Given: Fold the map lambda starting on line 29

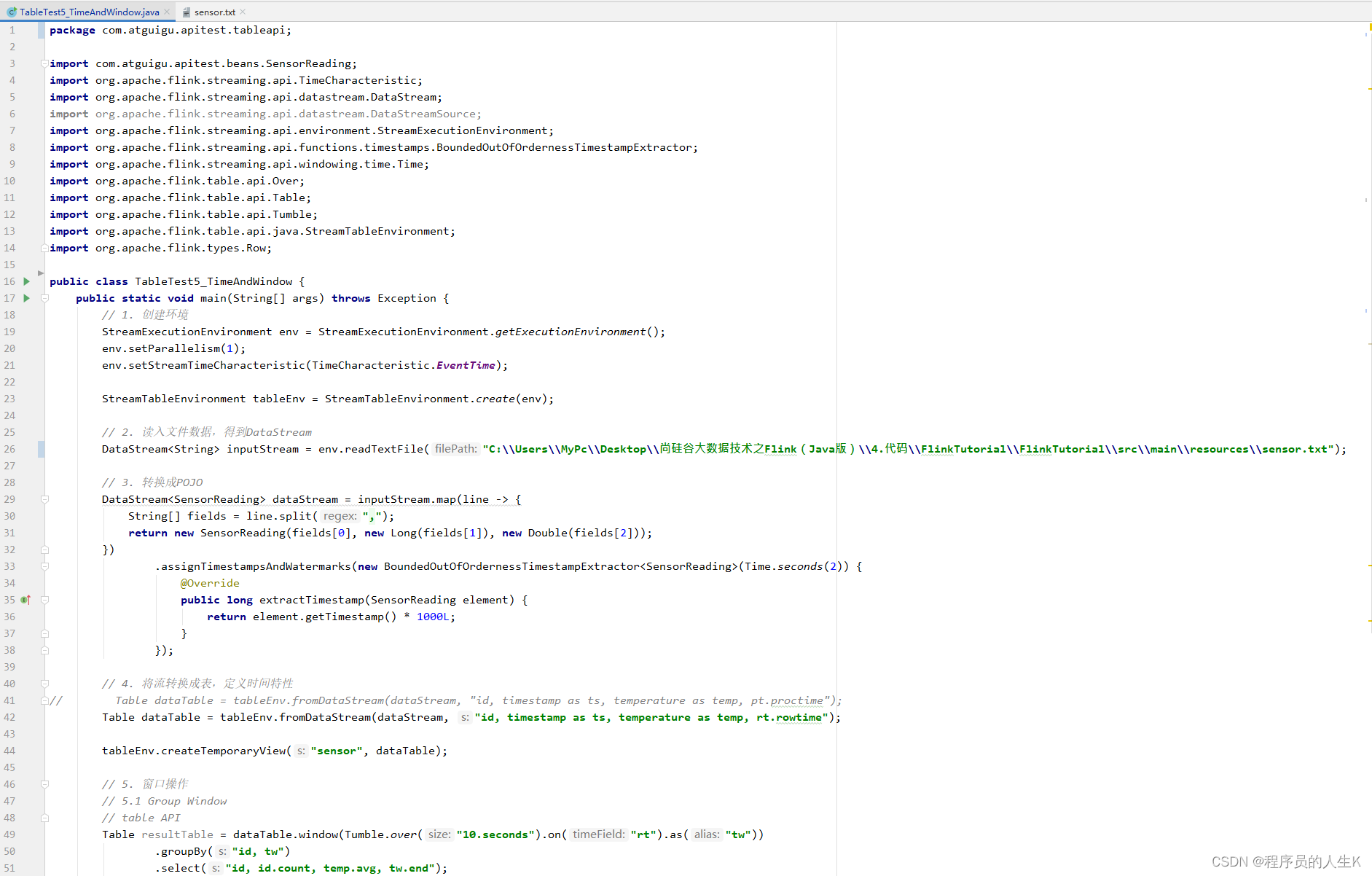Looking at the screenshot, I should click(x=44, y=499).
